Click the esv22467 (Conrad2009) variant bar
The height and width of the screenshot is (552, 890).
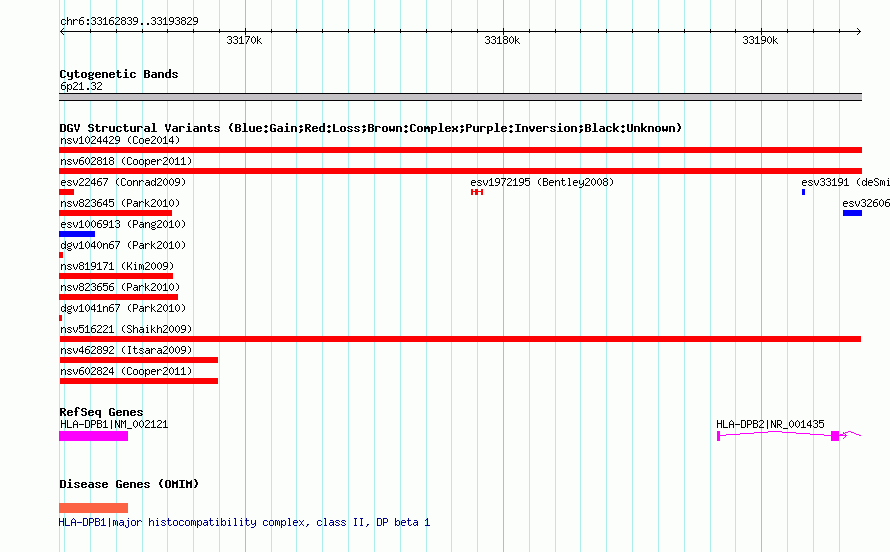point(66,192)
